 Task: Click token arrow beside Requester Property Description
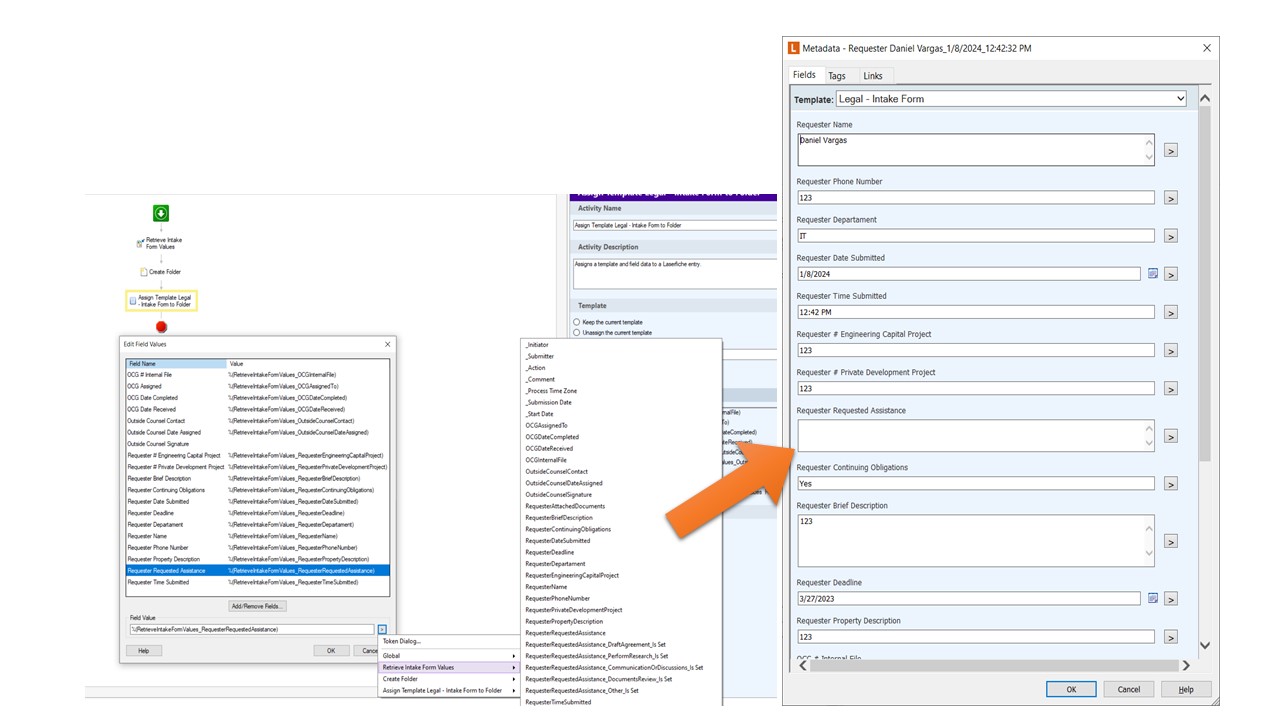[1171, 637]
